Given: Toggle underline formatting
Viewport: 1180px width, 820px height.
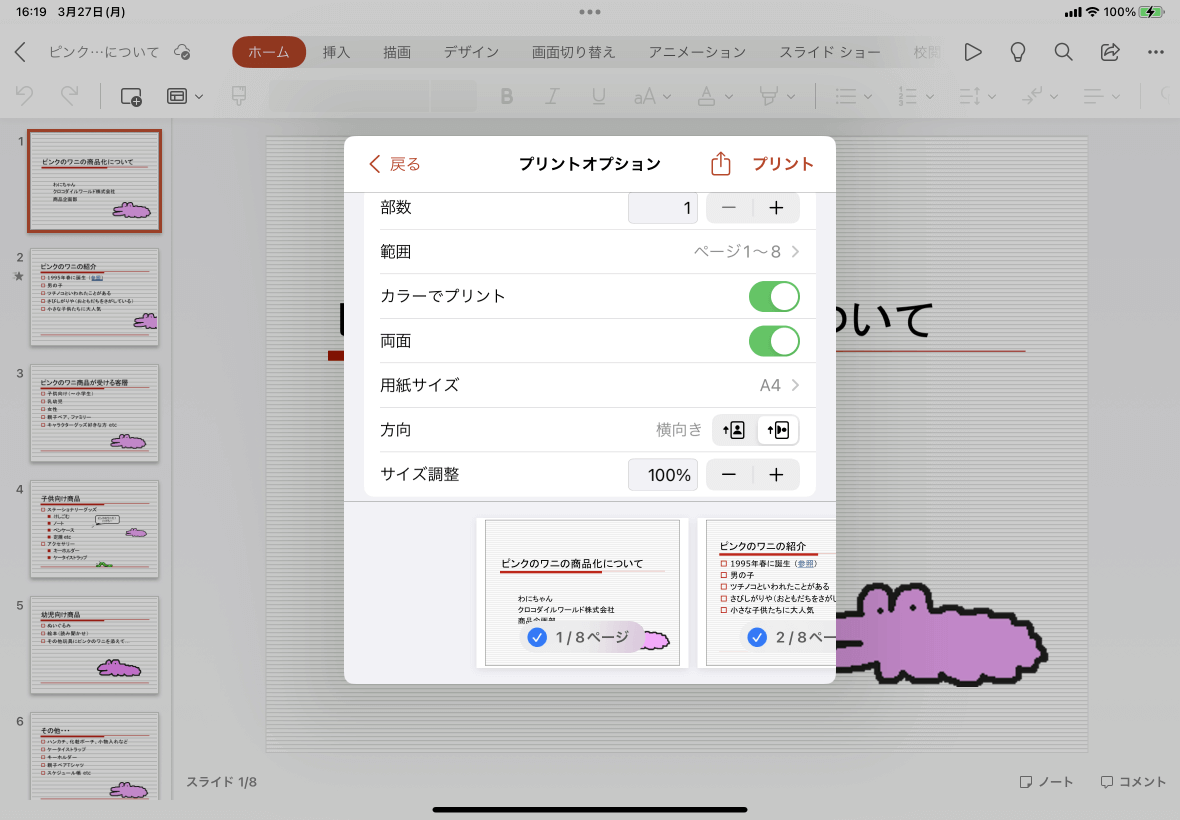Looking at the screenshot, I should coord(598,96).
